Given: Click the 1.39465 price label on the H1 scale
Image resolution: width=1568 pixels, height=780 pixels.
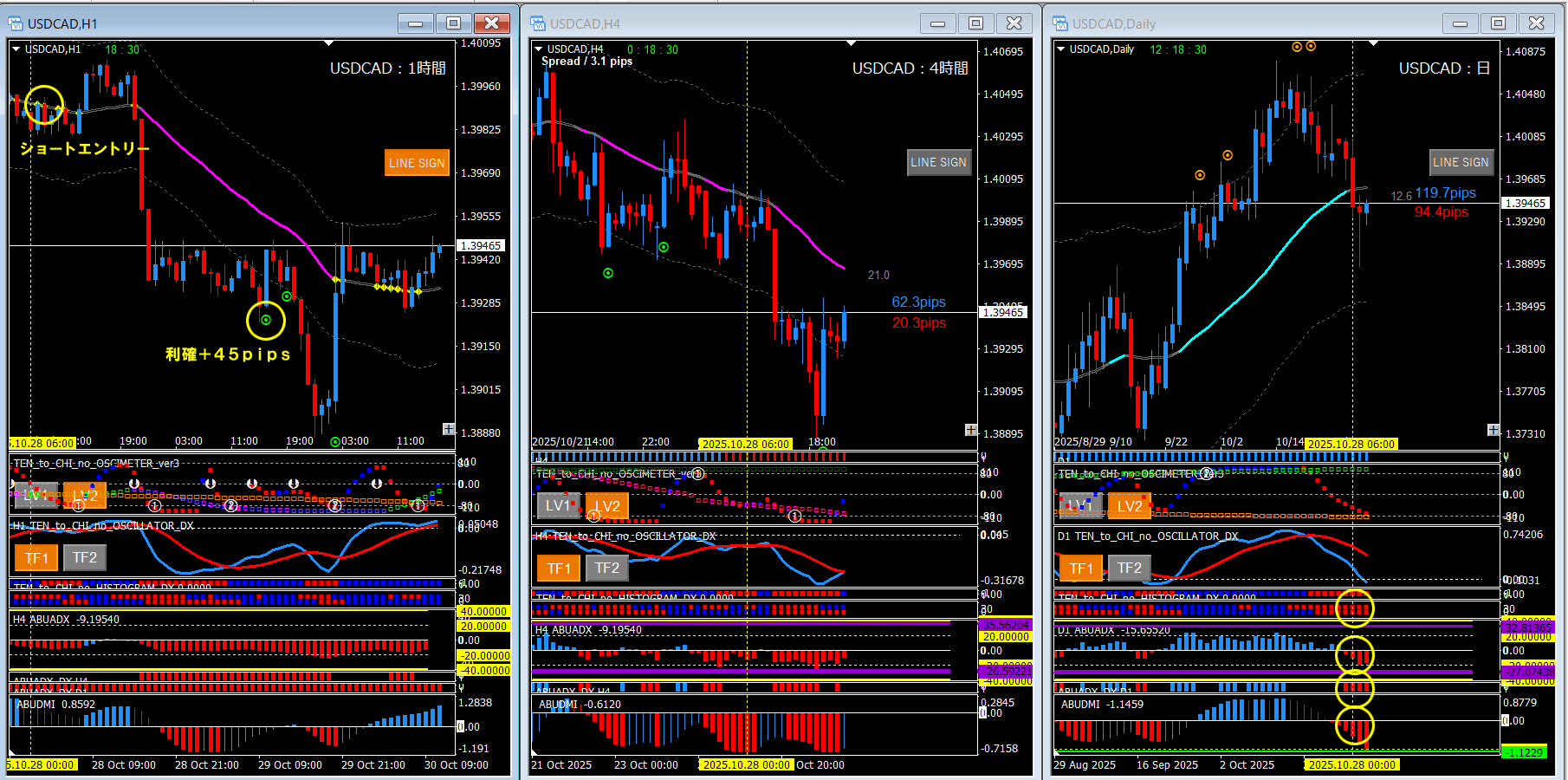Looking at the screenshot, I should [481, 246].
